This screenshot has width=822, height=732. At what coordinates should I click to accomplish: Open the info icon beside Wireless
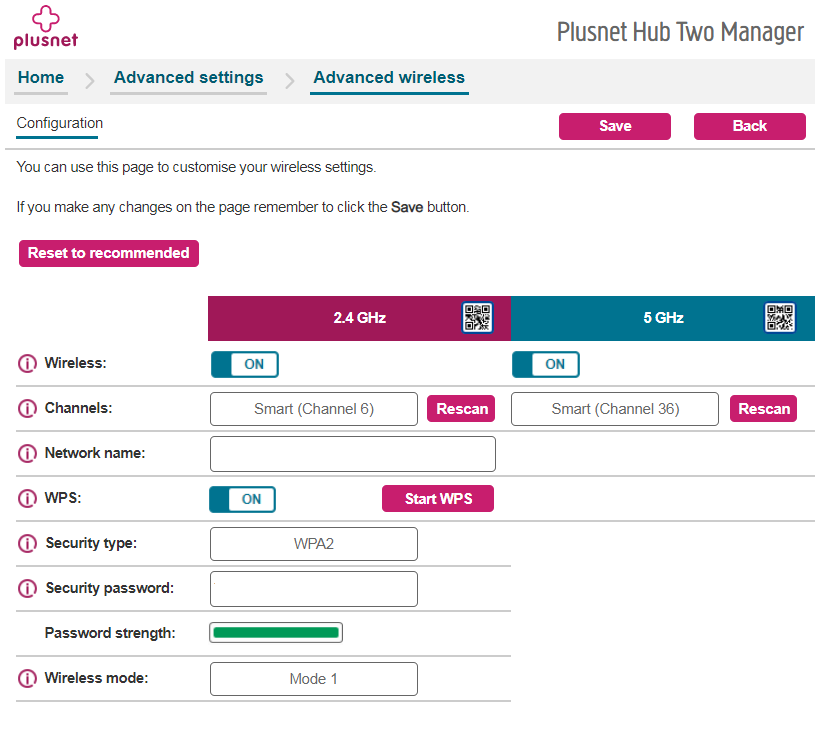27,363
